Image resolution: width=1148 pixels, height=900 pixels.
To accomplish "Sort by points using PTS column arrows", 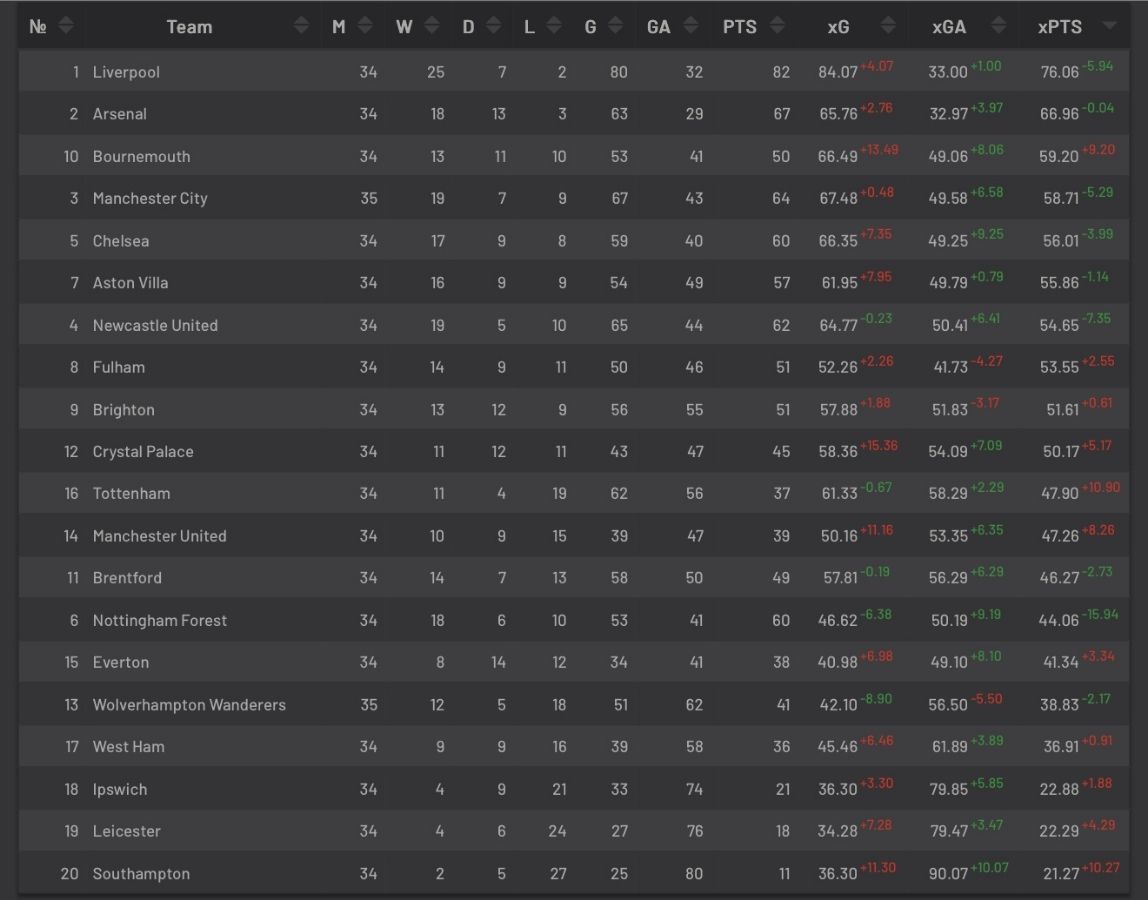I will 778,26.
